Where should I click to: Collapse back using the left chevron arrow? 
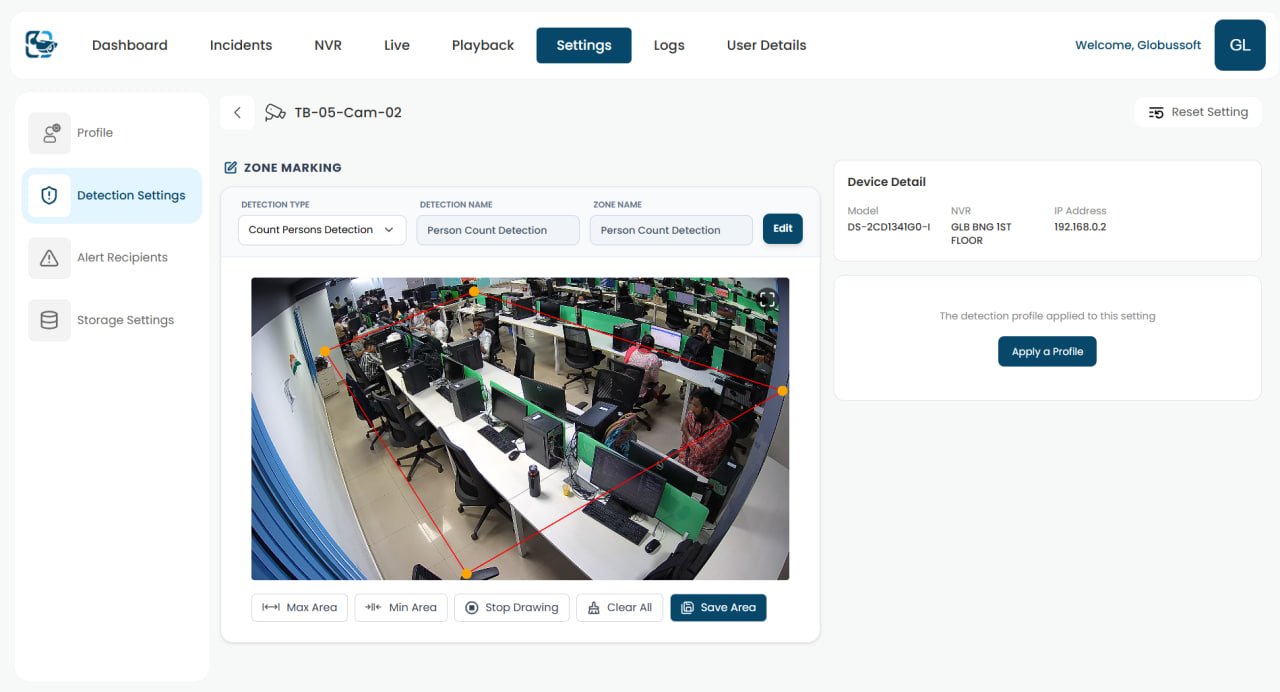(237, 112)
